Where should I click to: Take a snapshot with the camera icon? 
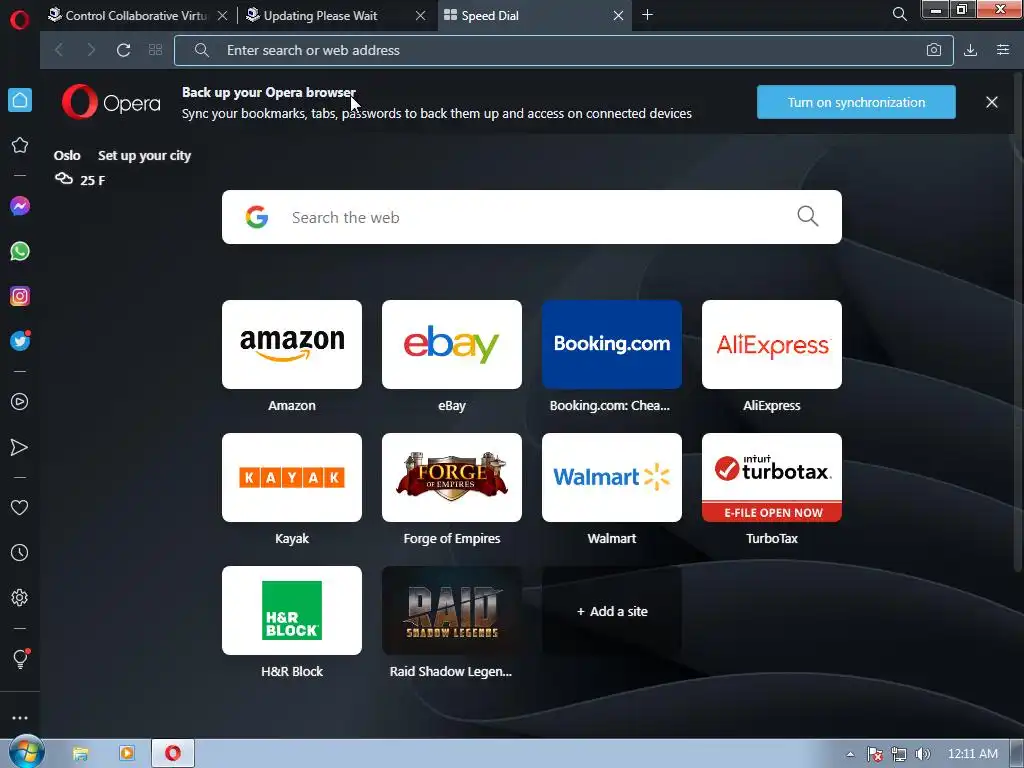(934, 50)
